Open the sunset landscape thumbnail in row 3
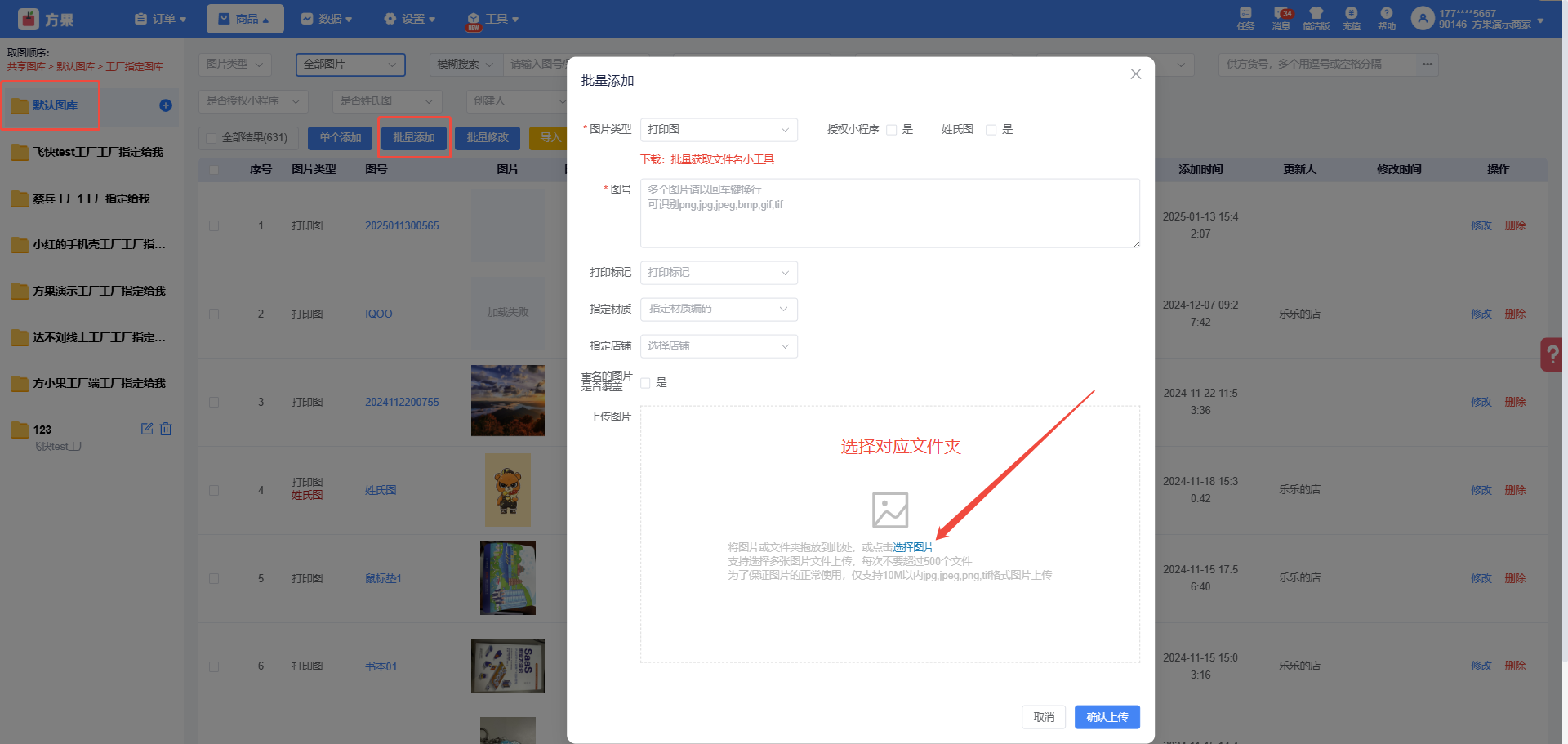1568x744 pixels. tap(508, 400)
